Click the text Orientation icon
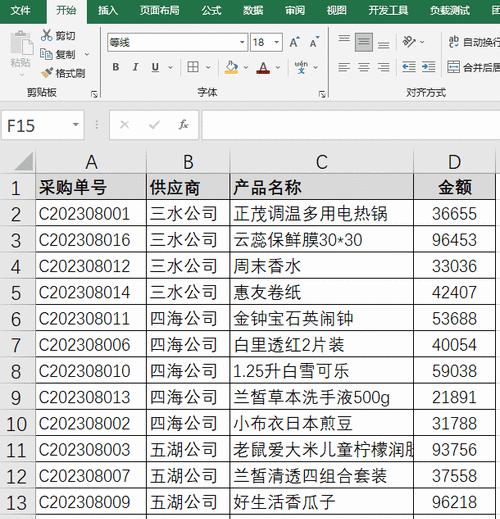 (x=409, y=42)
